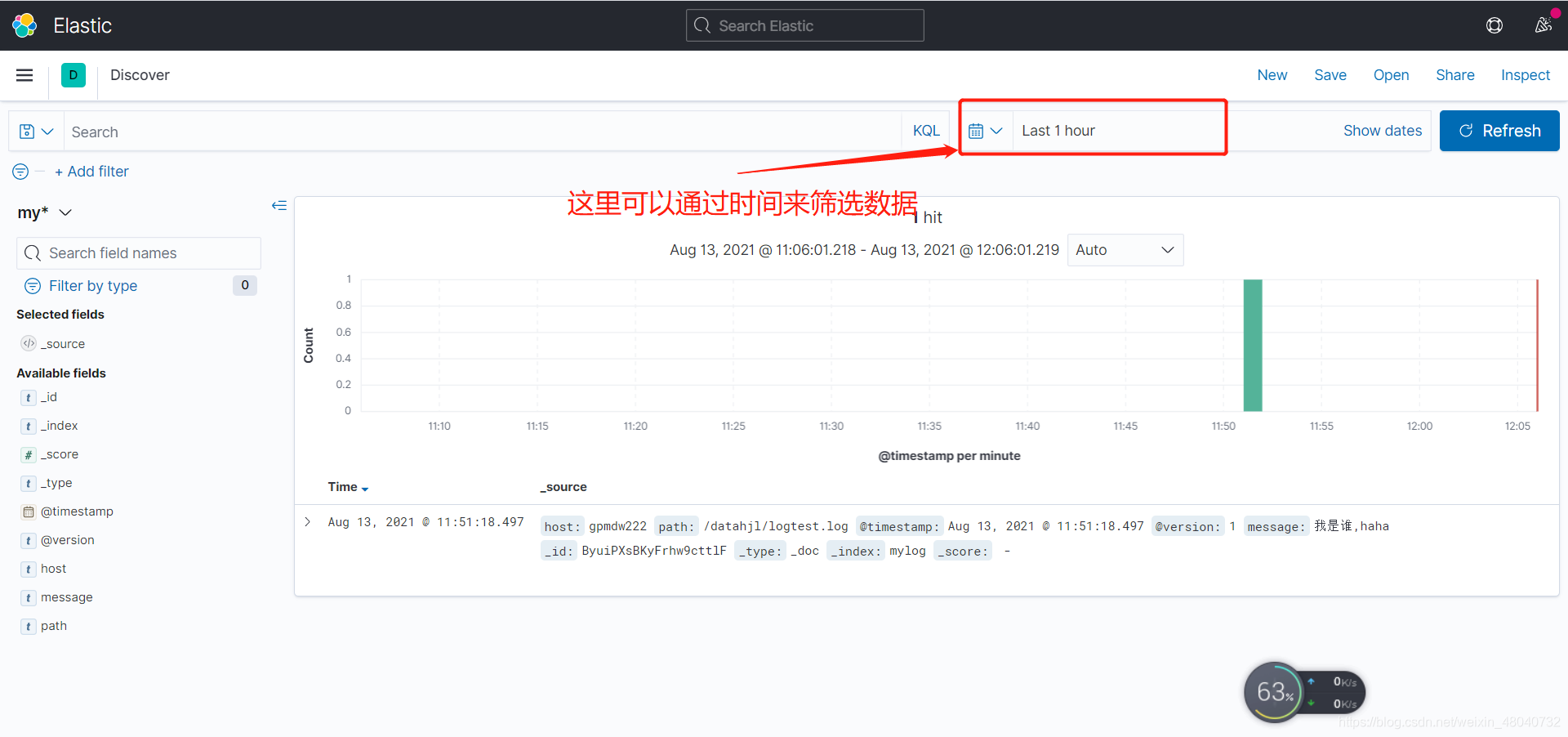Click Save in the top menu

pos(1330,75)
